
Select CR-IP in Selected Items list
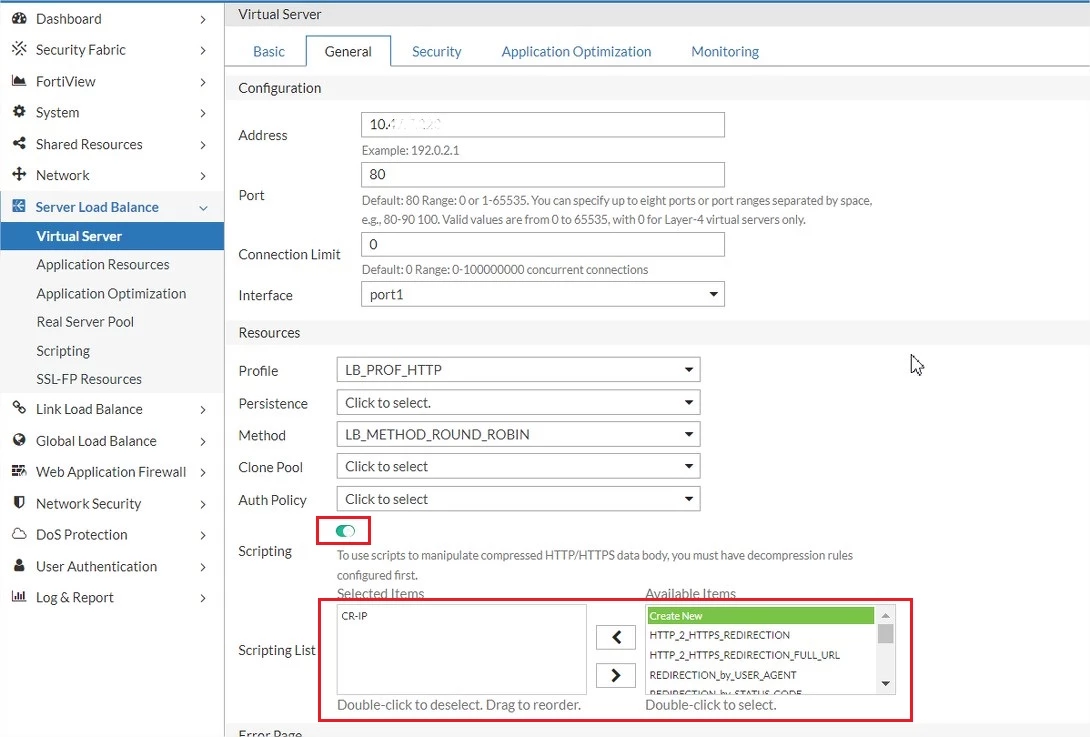355,616
